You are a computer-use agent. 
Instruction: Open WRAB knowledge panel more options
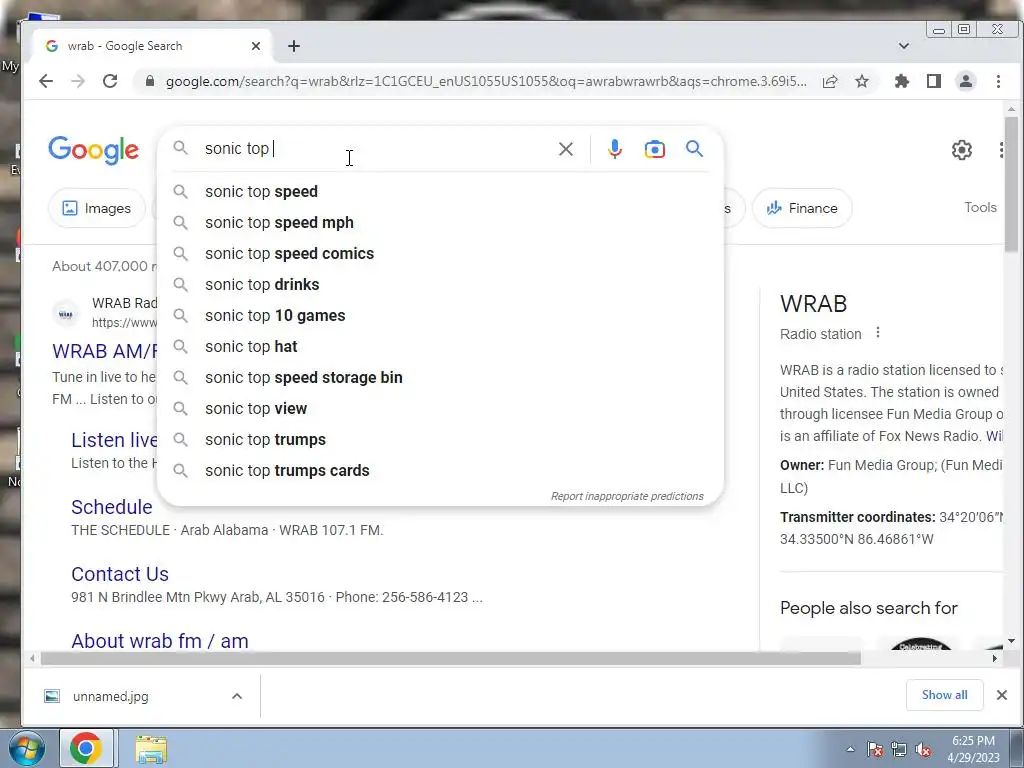tap(878, 333)
